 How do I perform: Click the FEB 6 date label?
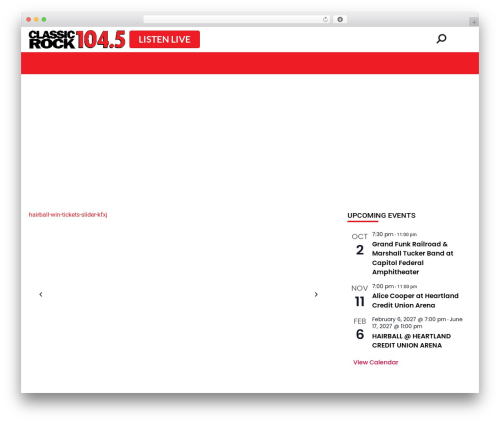click(x=360, y=329)
